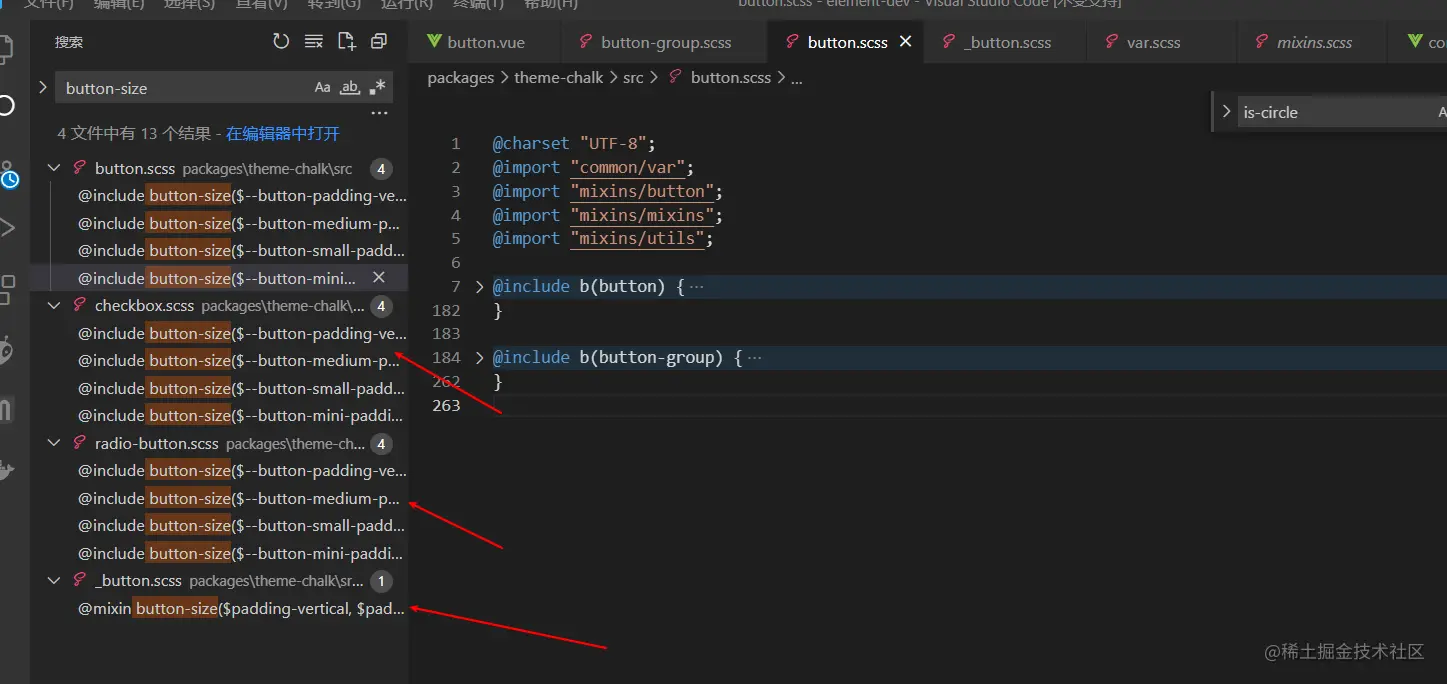Open a new search editor

click(x=346, y=41)
